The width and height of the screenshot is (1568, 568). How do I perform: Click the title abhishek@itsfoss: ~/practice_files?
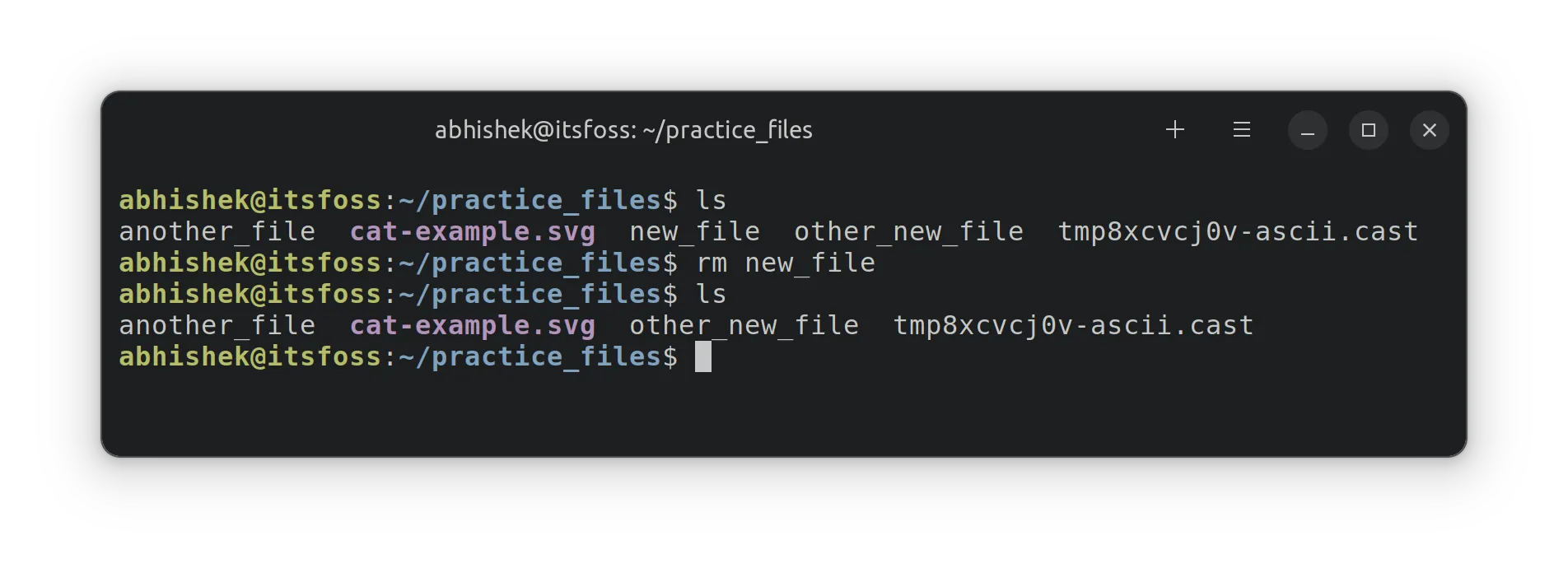pyautogui.click(x=623, y=129)
